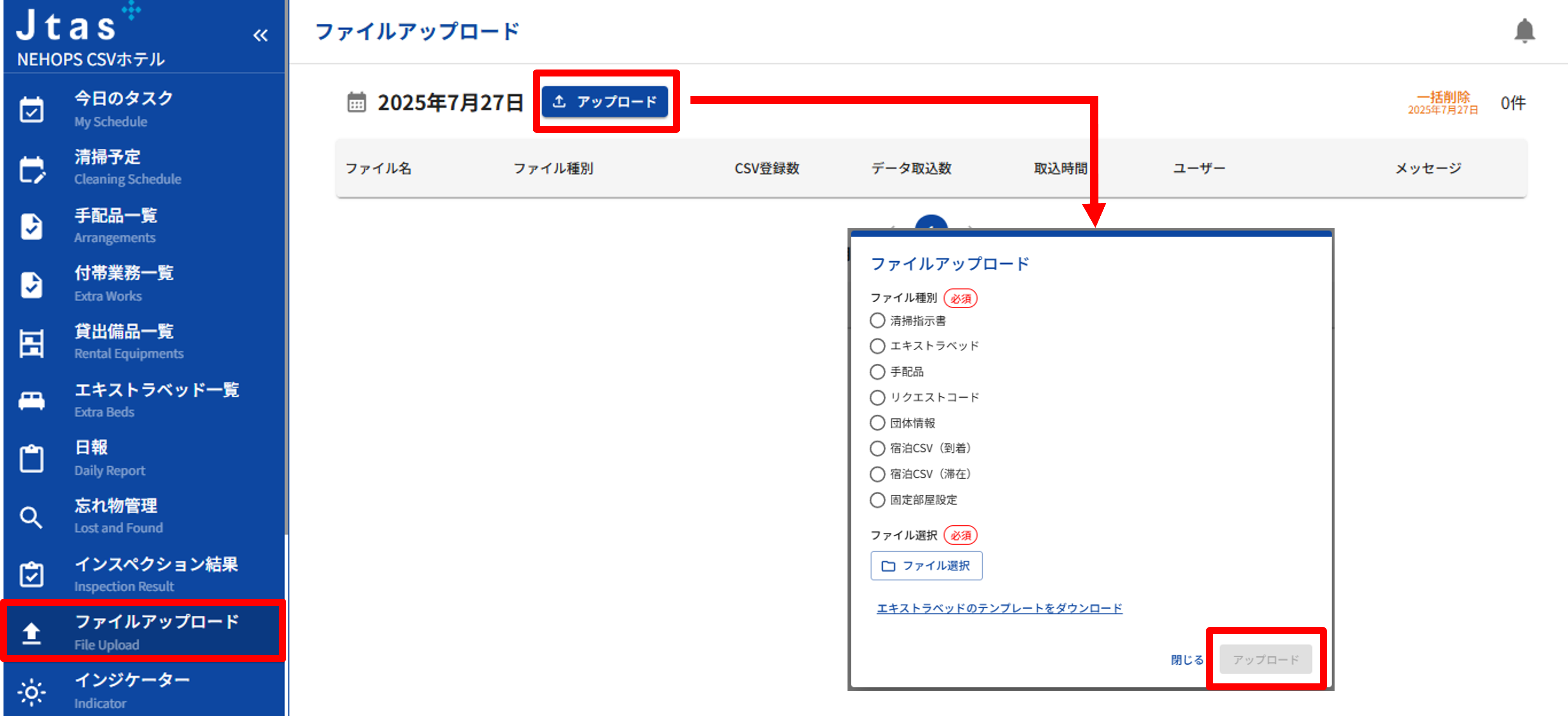1568x716 pixels.
Task: Click 閉じる to close the dialog
Action: (1186, 660)
